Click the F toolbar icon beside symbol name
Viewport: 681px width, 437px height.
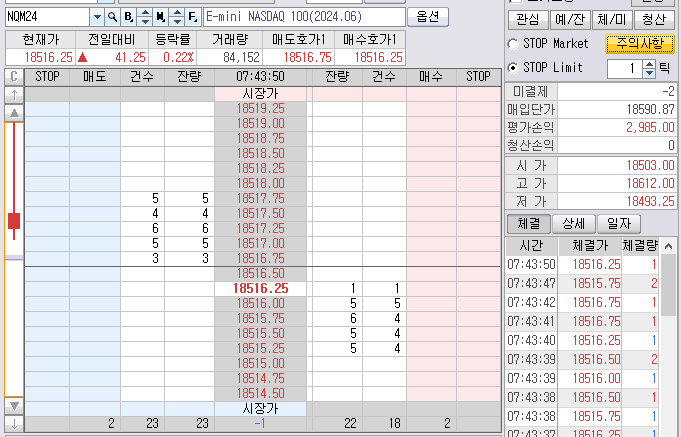pyautogui.click(x=193, y=17)
